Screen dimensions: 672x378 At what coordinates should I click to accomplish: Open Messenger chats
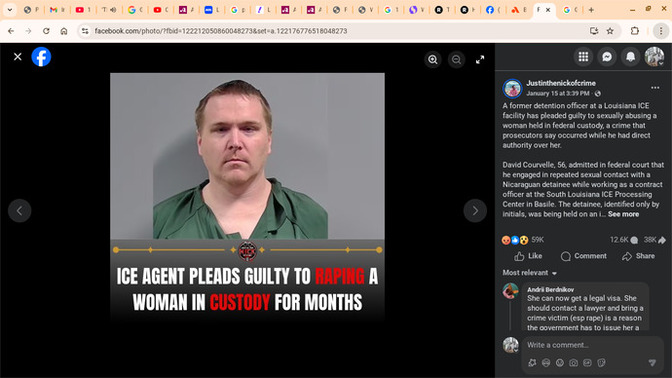click(607, 57)
